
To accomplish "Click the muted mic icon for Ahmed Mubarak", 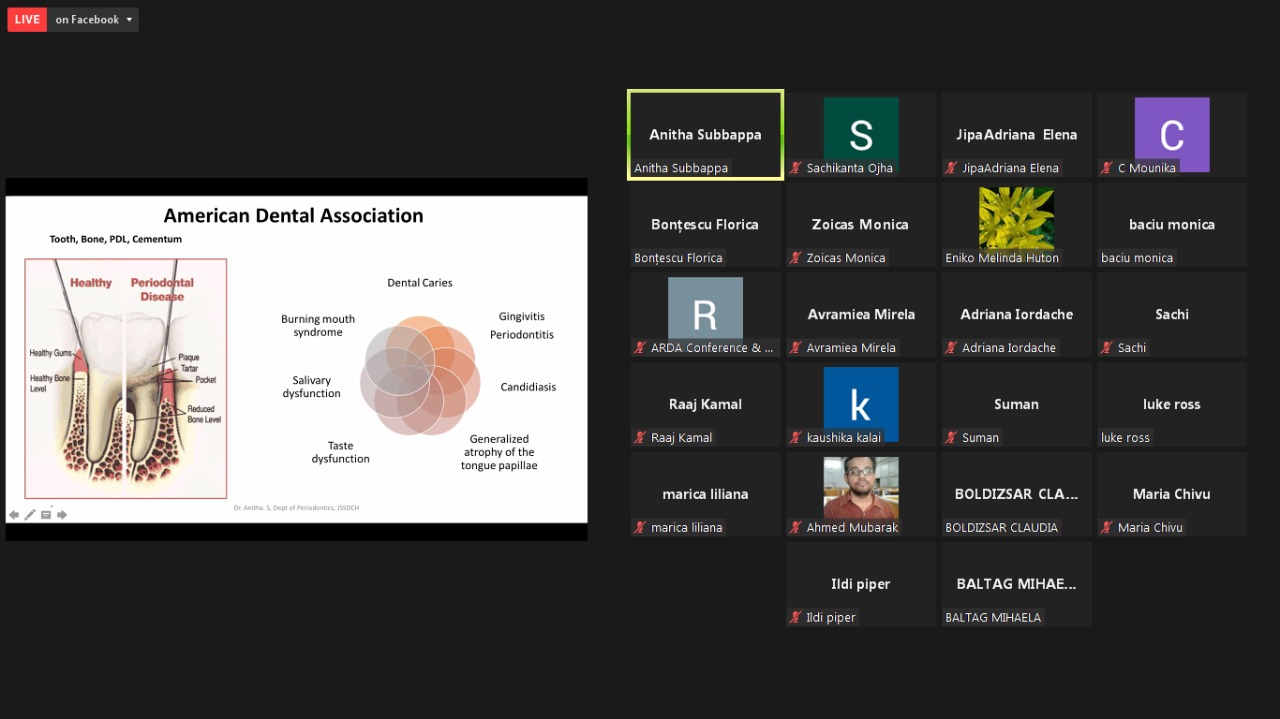I will 796,528.
